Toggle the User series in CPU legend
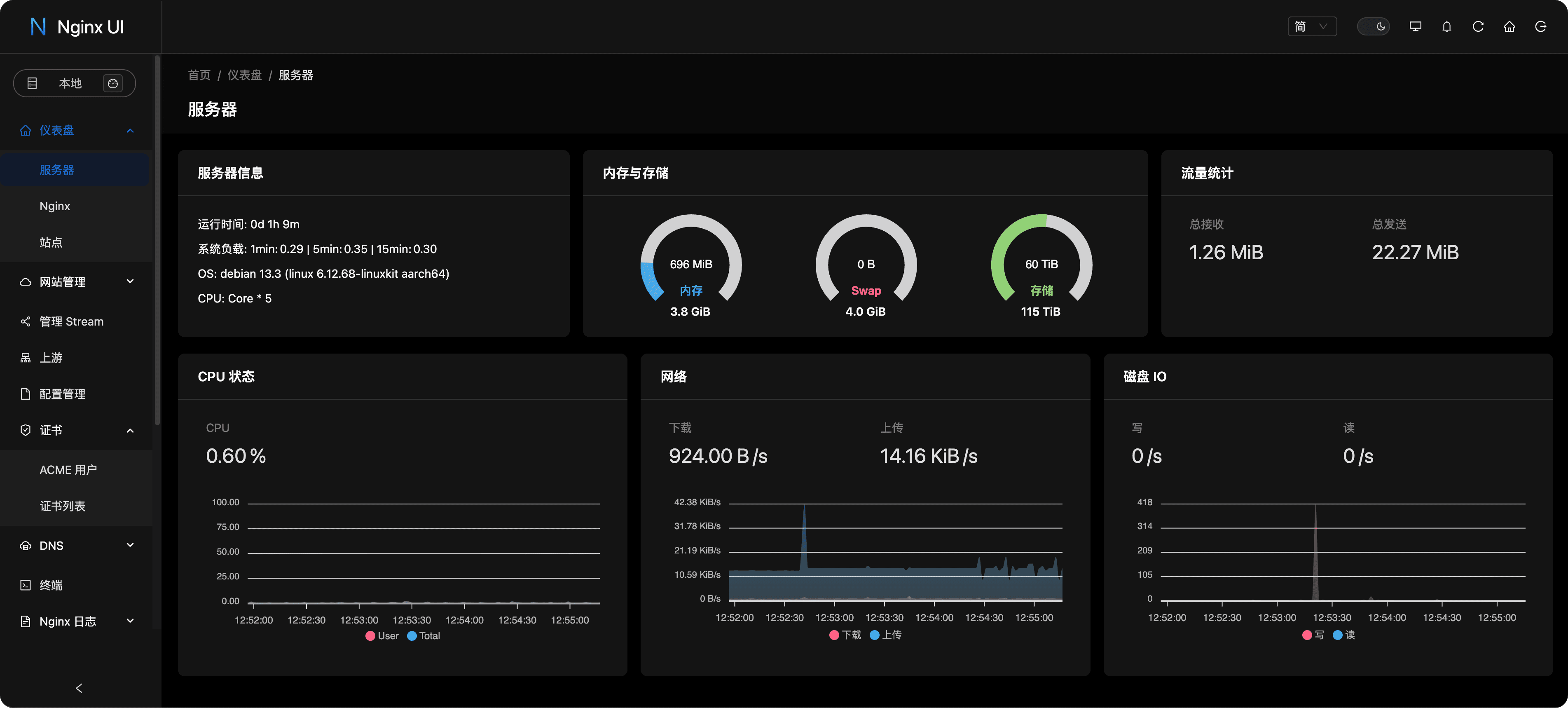Viewport: 1568px width, 708px height. [x=381, y=635]
